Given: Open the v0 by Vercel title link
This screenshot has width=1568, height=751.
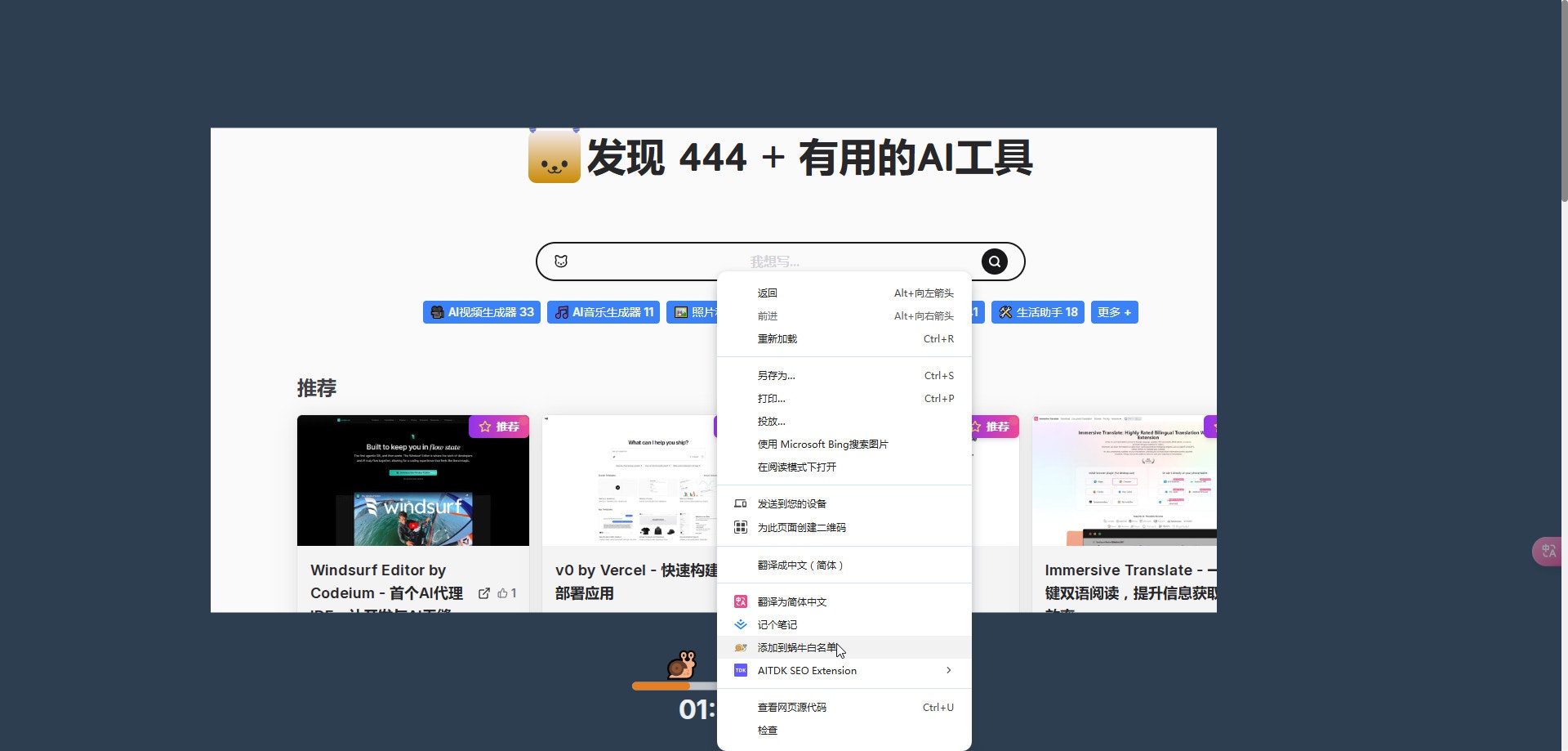Looking at the screenshot, I should (x=636, y=582).
